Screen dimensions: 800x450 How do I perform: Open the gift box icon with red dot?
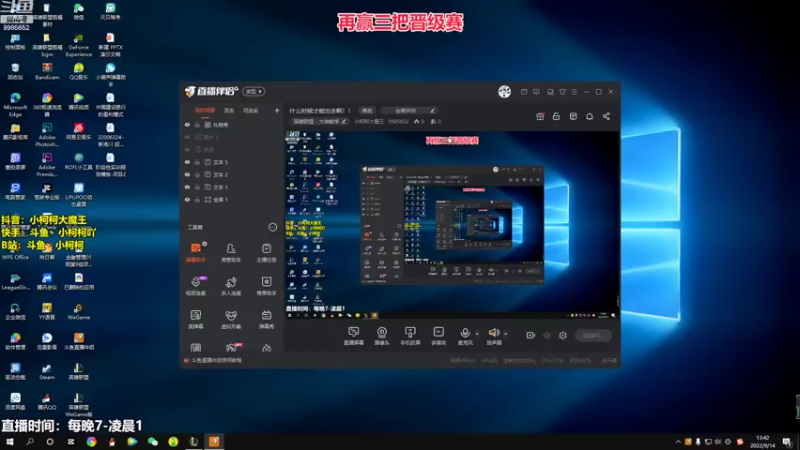coord(540,116)
